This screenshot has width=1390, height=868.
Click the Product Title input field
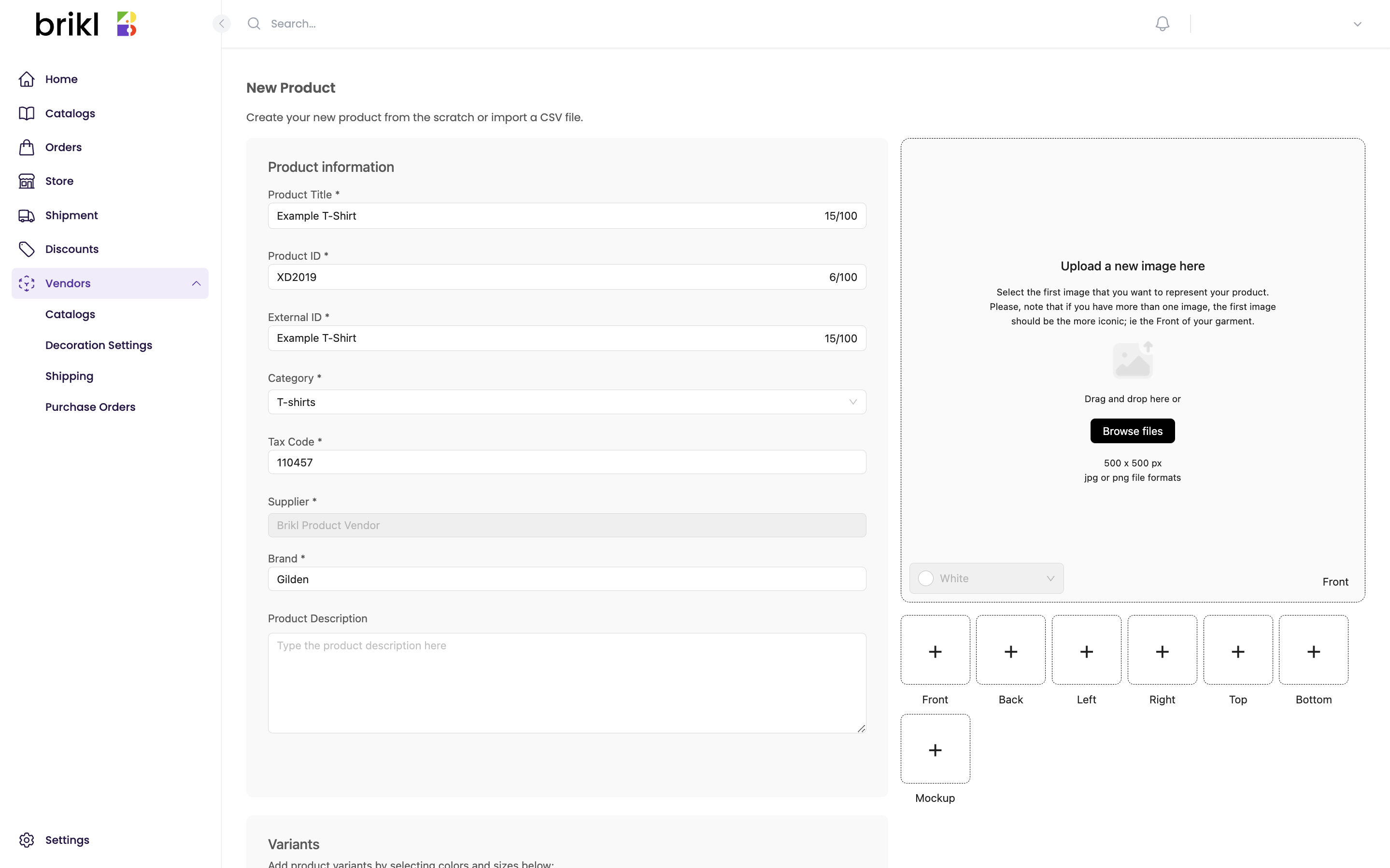pyautogui.click(x=567, y=215)
